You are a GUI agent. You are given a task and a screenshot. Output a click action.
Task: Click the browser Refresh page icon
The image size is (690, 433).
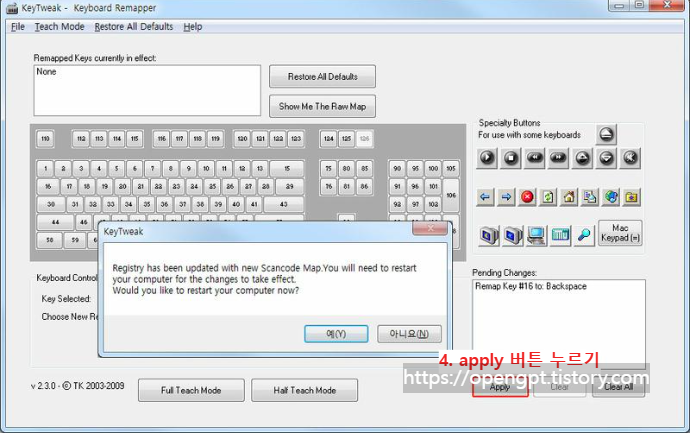coord(548,197)
